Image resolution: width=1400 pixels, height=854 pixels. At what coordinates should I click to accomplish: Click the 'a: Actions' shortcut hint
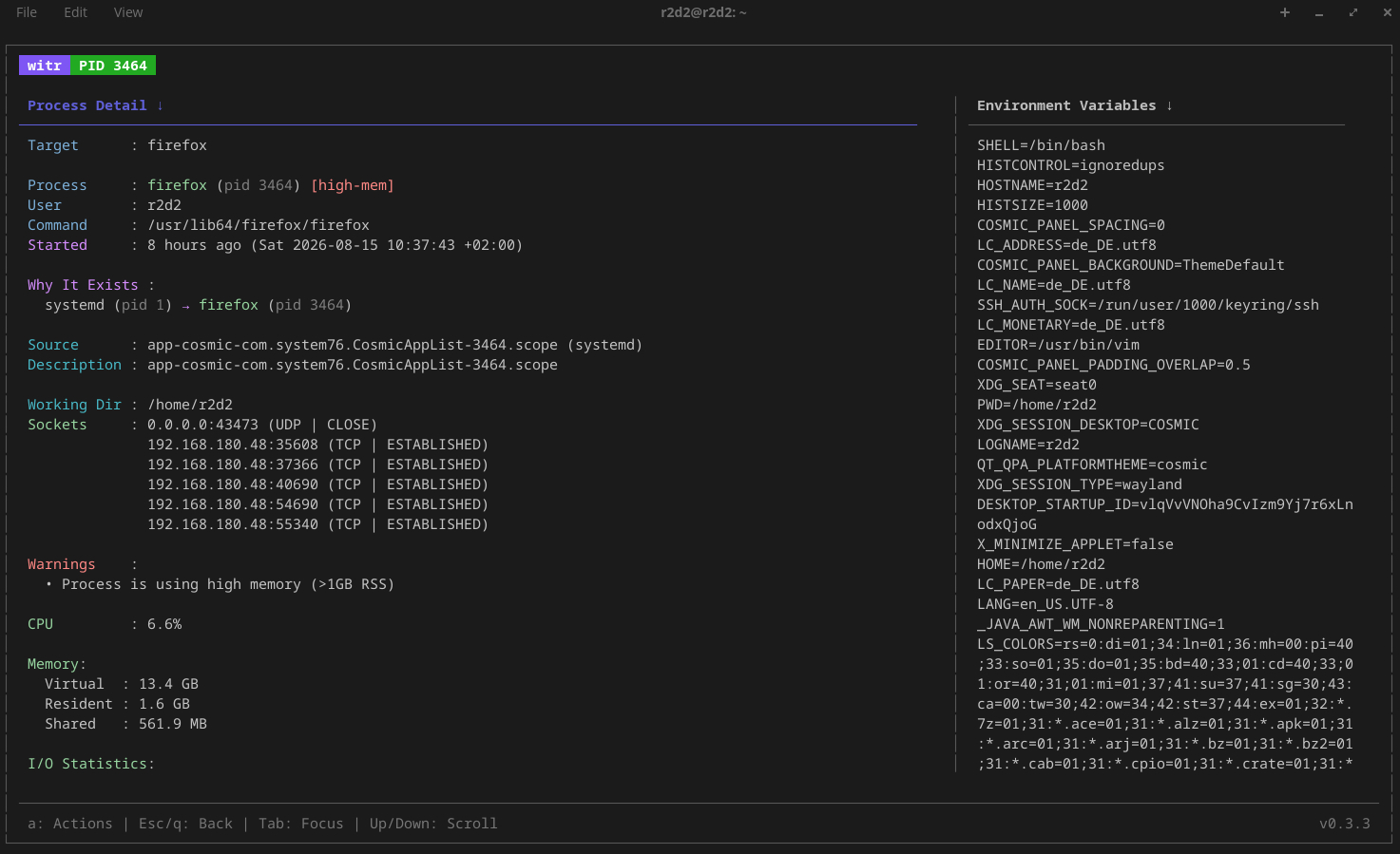point(70,824)
